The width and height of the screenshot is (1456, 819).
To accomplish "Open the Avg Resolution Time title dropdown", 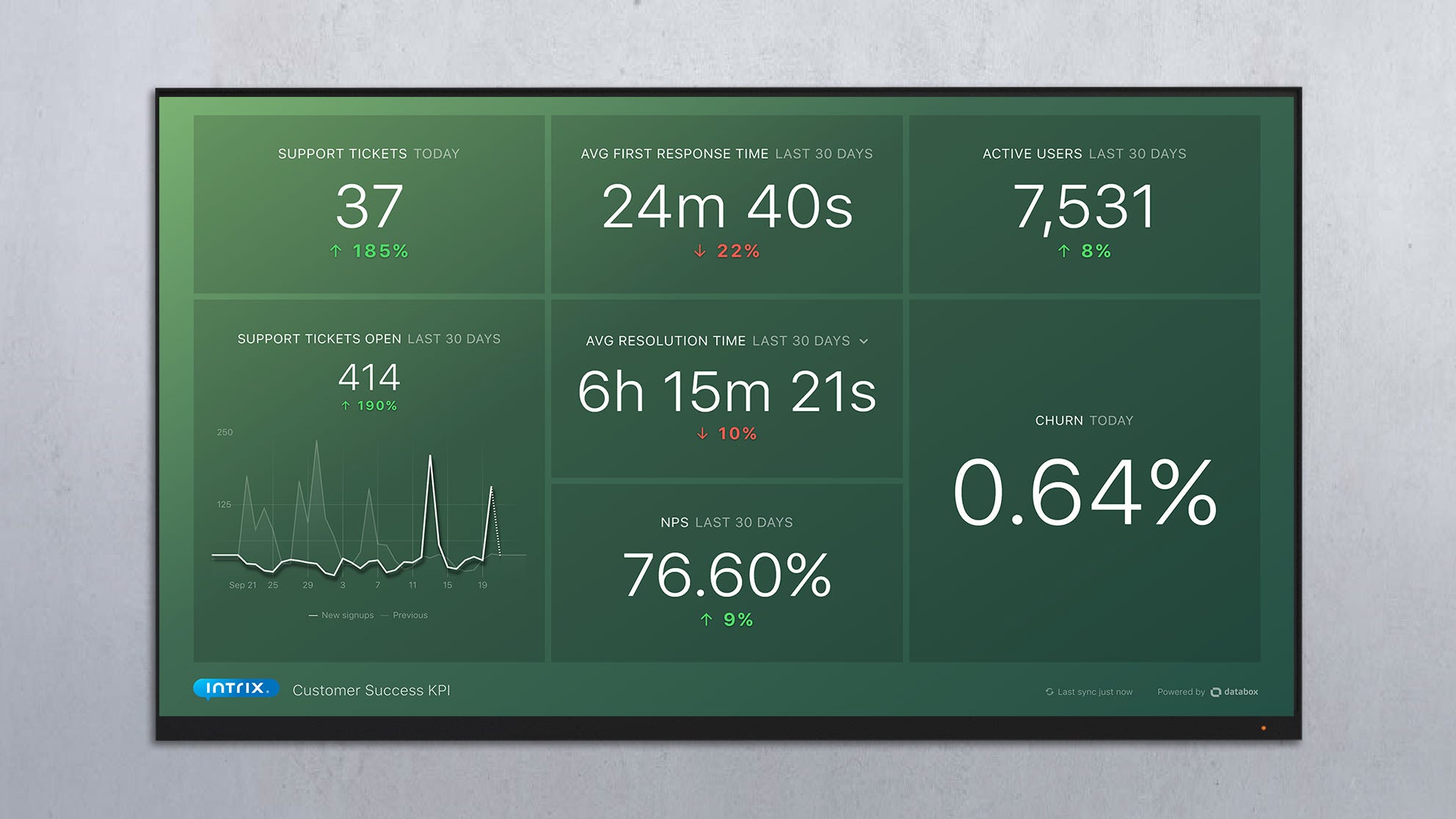I will (665, 341).
